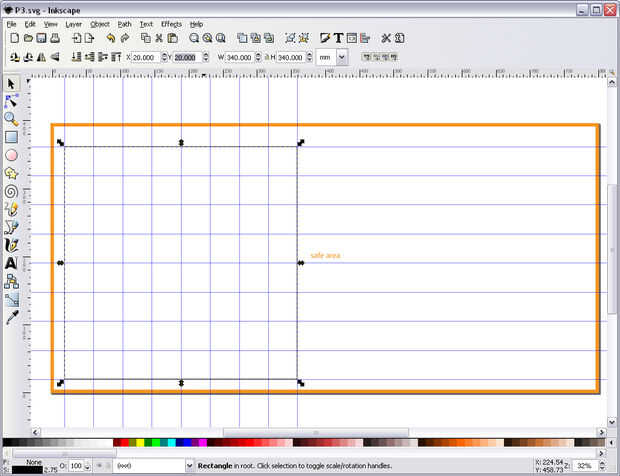Viewport: 620px width, 476px height.
Task: Open the Fill and Stroke dialog
Action: 325,38
